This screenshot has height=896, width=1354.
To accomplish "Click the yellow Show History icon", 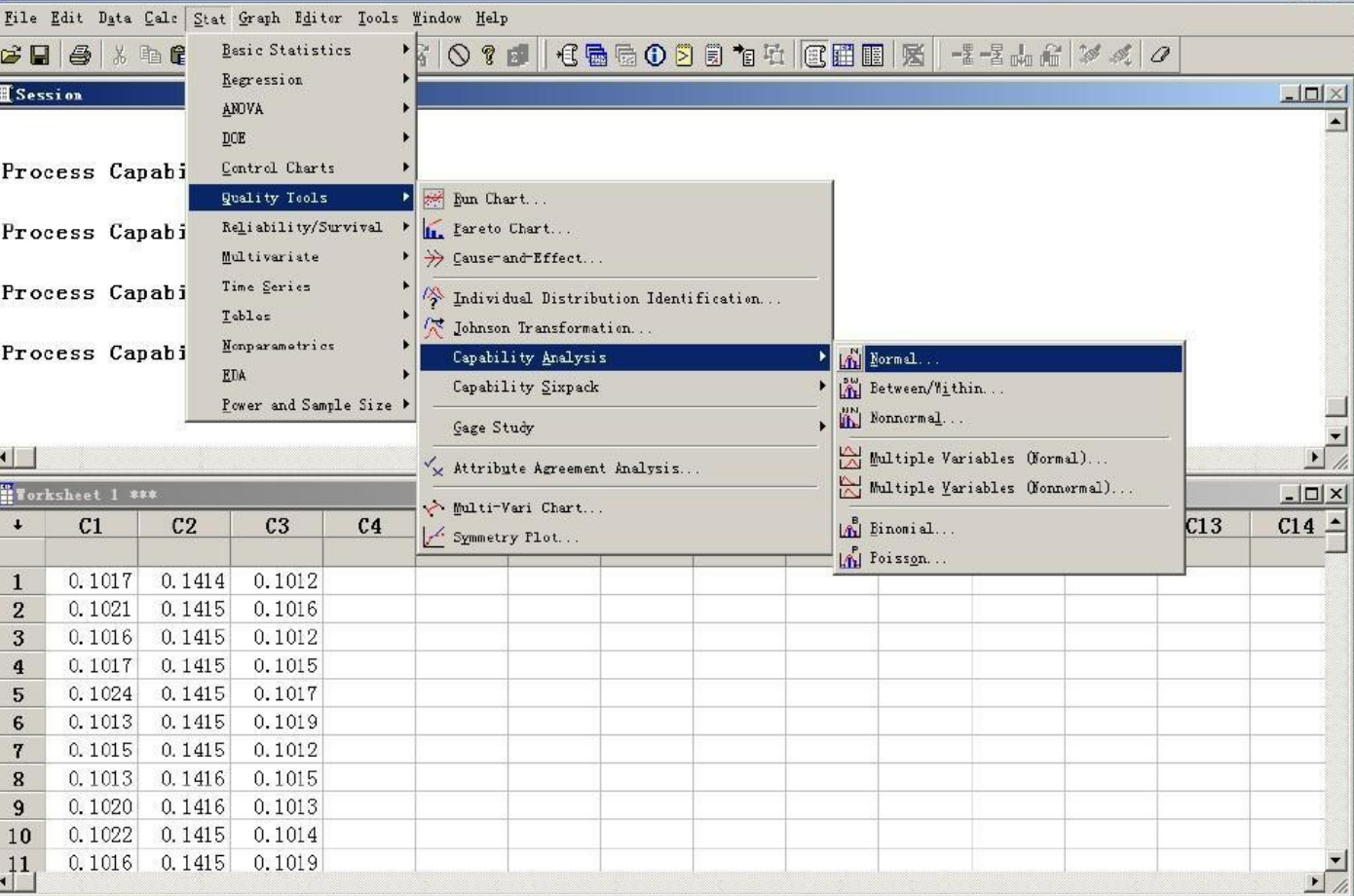I will point(684,56).
